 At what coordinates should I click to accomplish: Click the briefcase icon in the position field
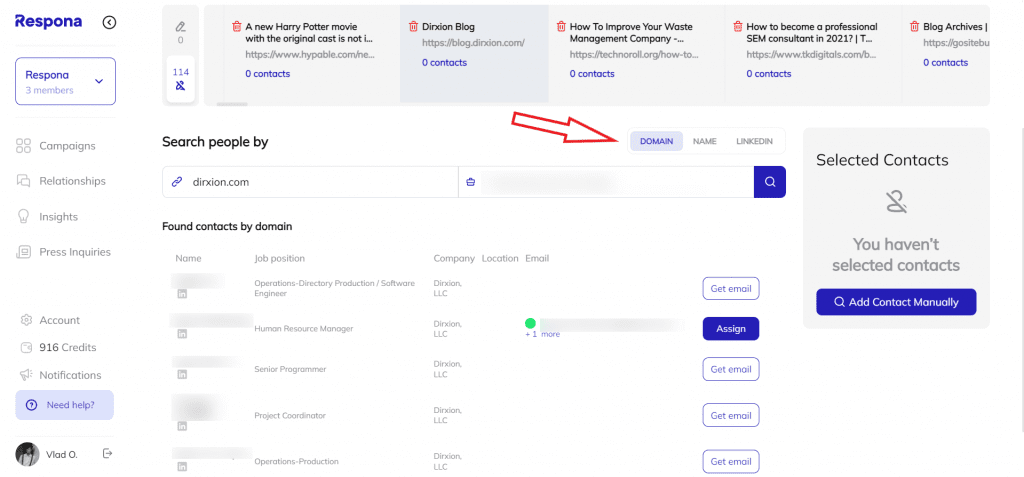tap(470, 182)
